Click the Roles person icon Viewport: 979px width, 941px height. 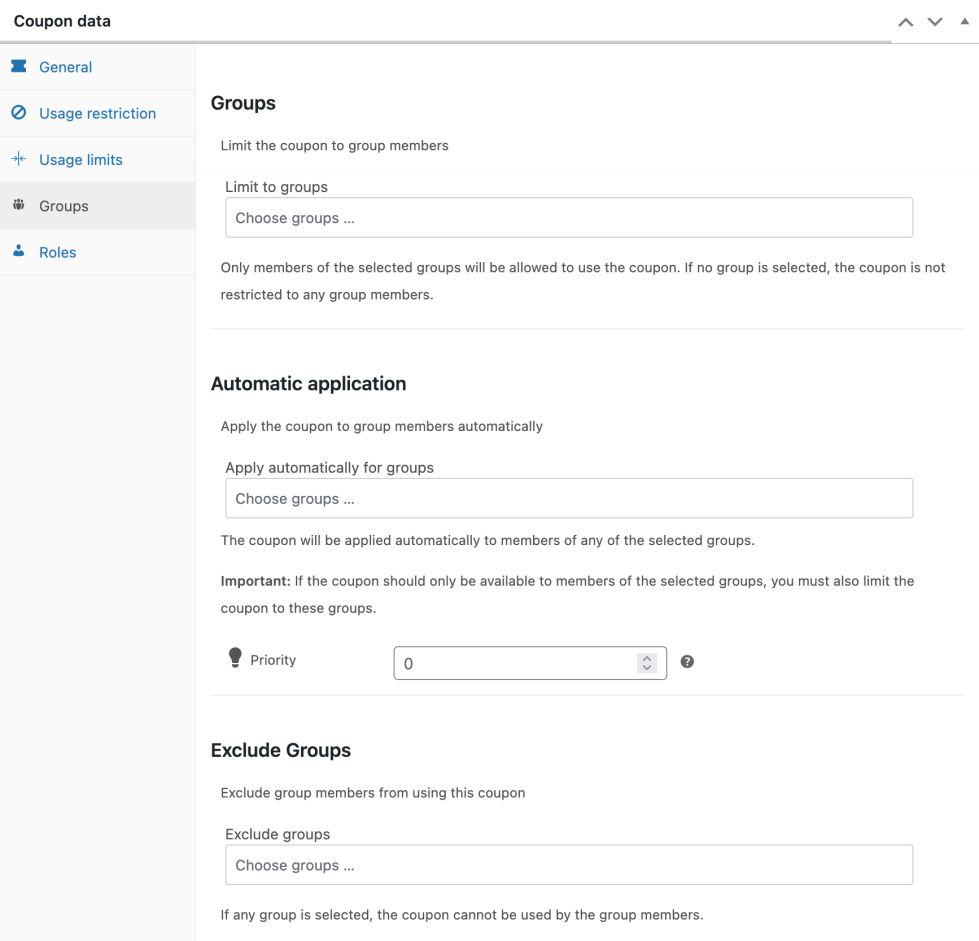pos(18,252)
